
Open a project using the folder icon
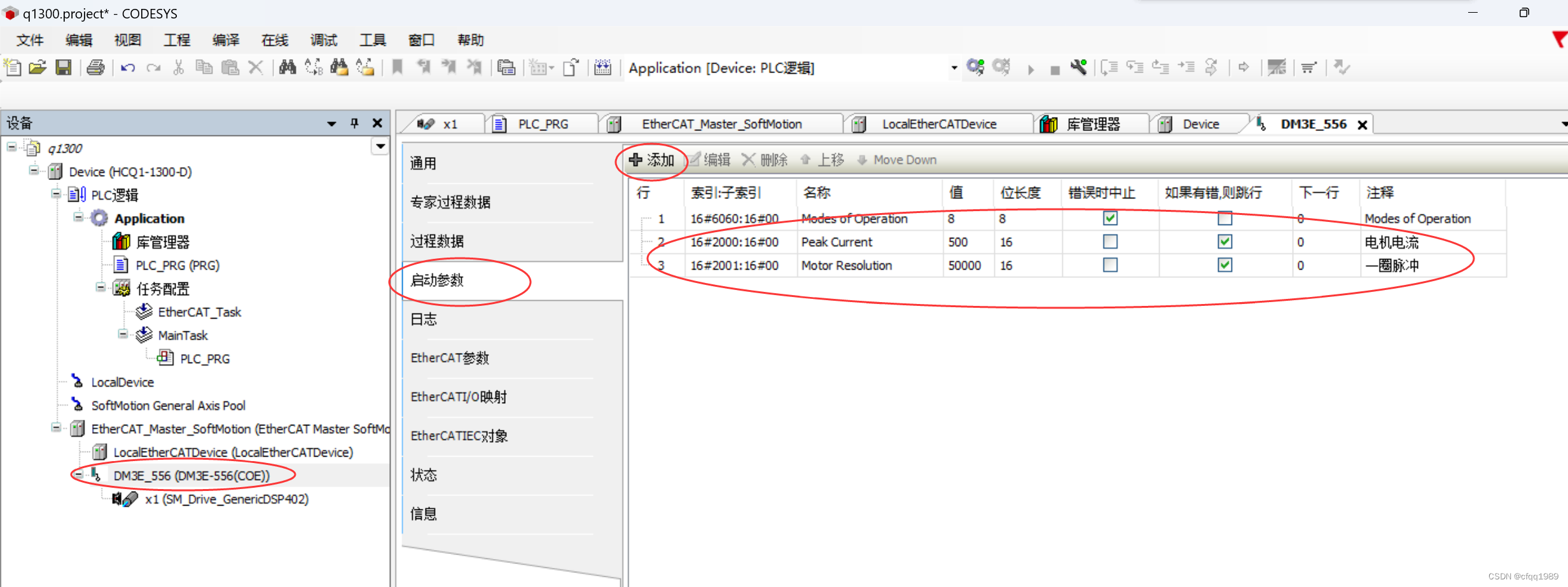[x=38, y=67]
